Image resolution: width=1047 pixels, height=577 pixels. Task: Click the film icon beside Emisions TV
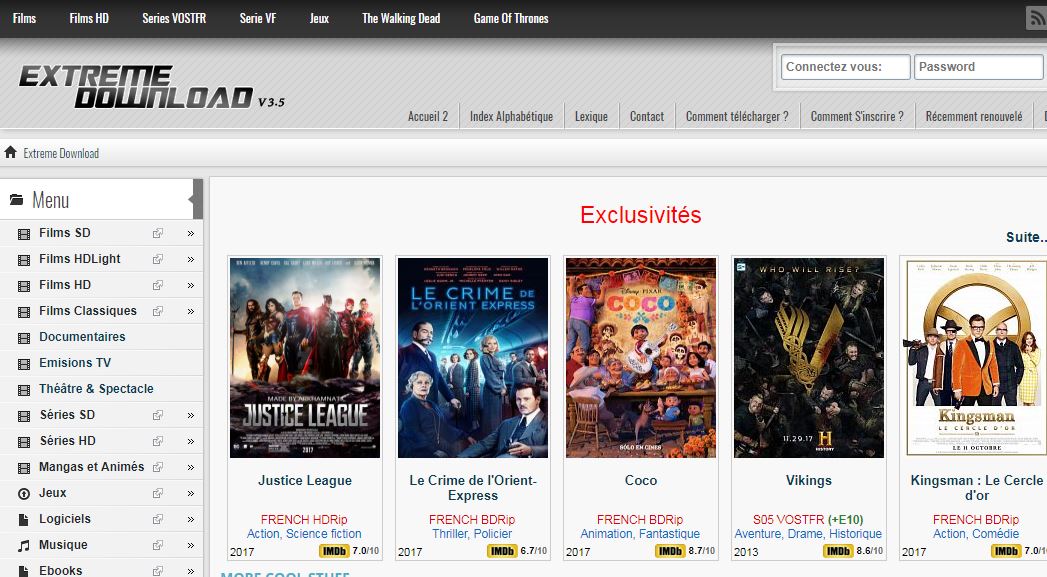24,364
